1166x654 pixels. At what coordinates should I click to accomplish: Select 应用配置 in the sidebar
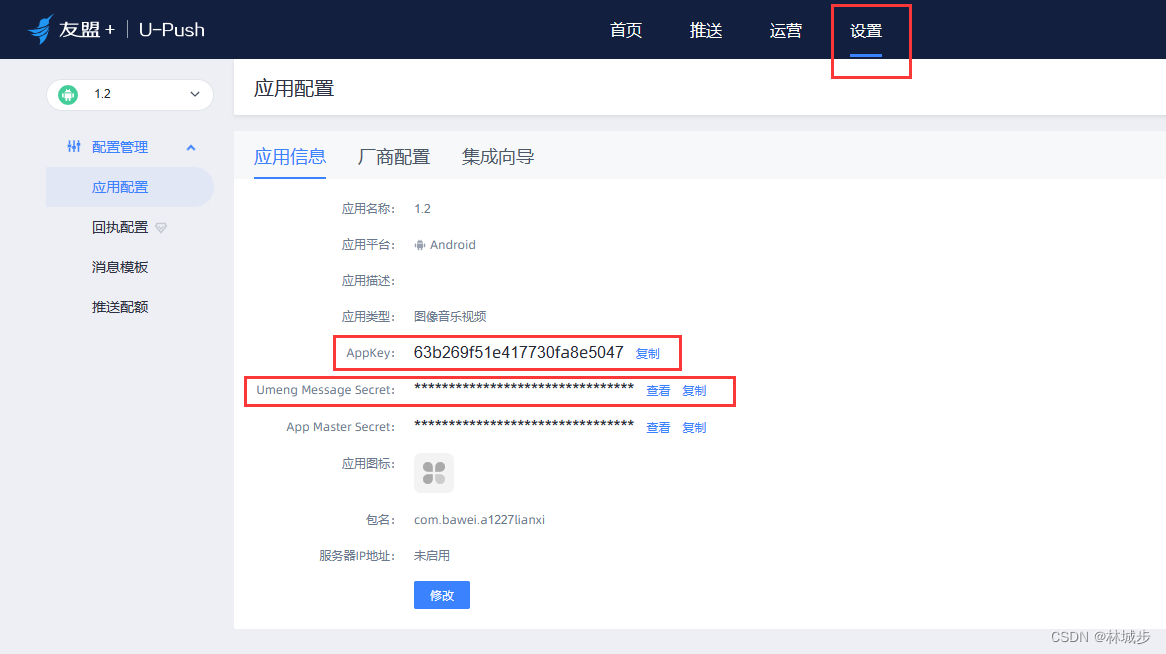point(130,187)
